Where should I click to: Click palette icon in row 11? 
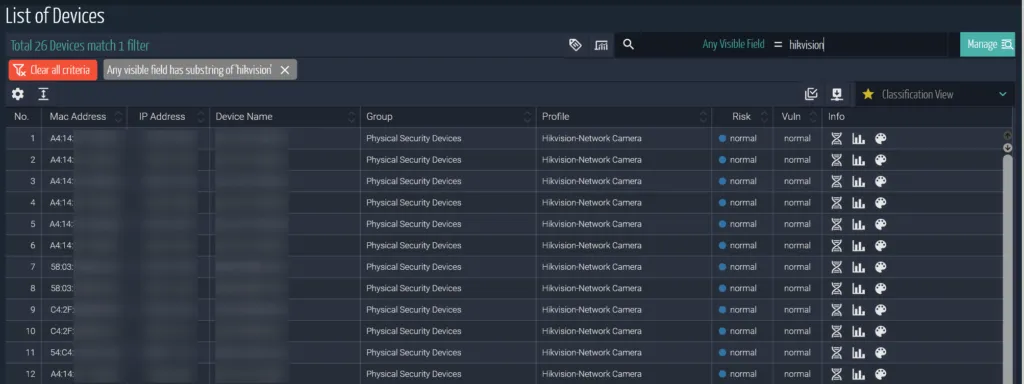(x=880, y=353)
